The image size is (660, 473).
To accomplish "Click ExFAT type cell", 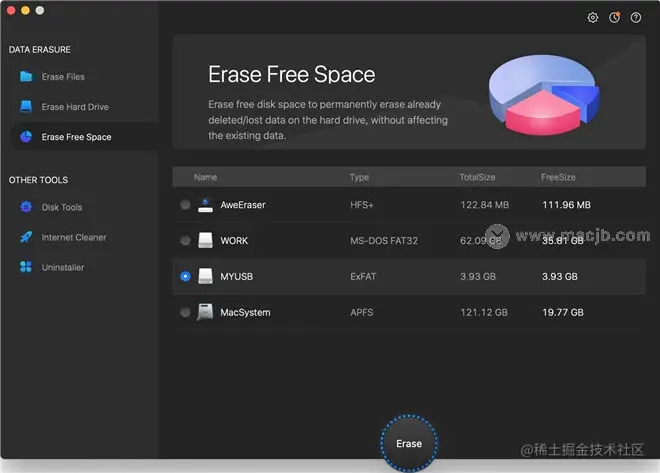I will click(363, 276).
